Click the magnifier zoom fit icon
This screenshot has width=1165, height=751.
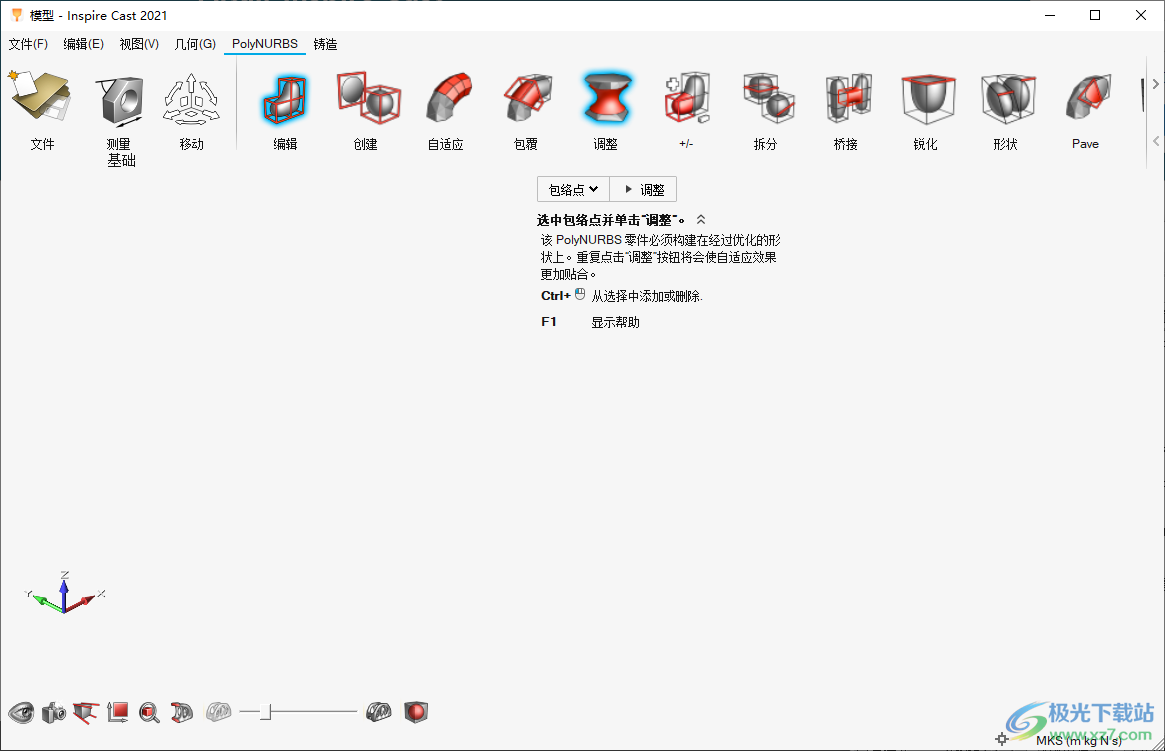coord(149,713)
